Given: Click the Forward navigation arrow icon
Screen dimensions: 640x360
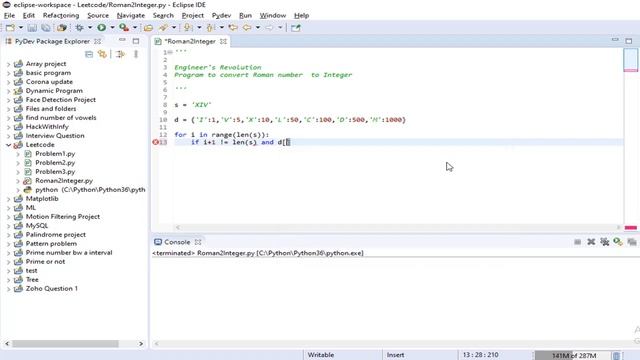Looking at the screenshot, I should (x=269, y=28).
